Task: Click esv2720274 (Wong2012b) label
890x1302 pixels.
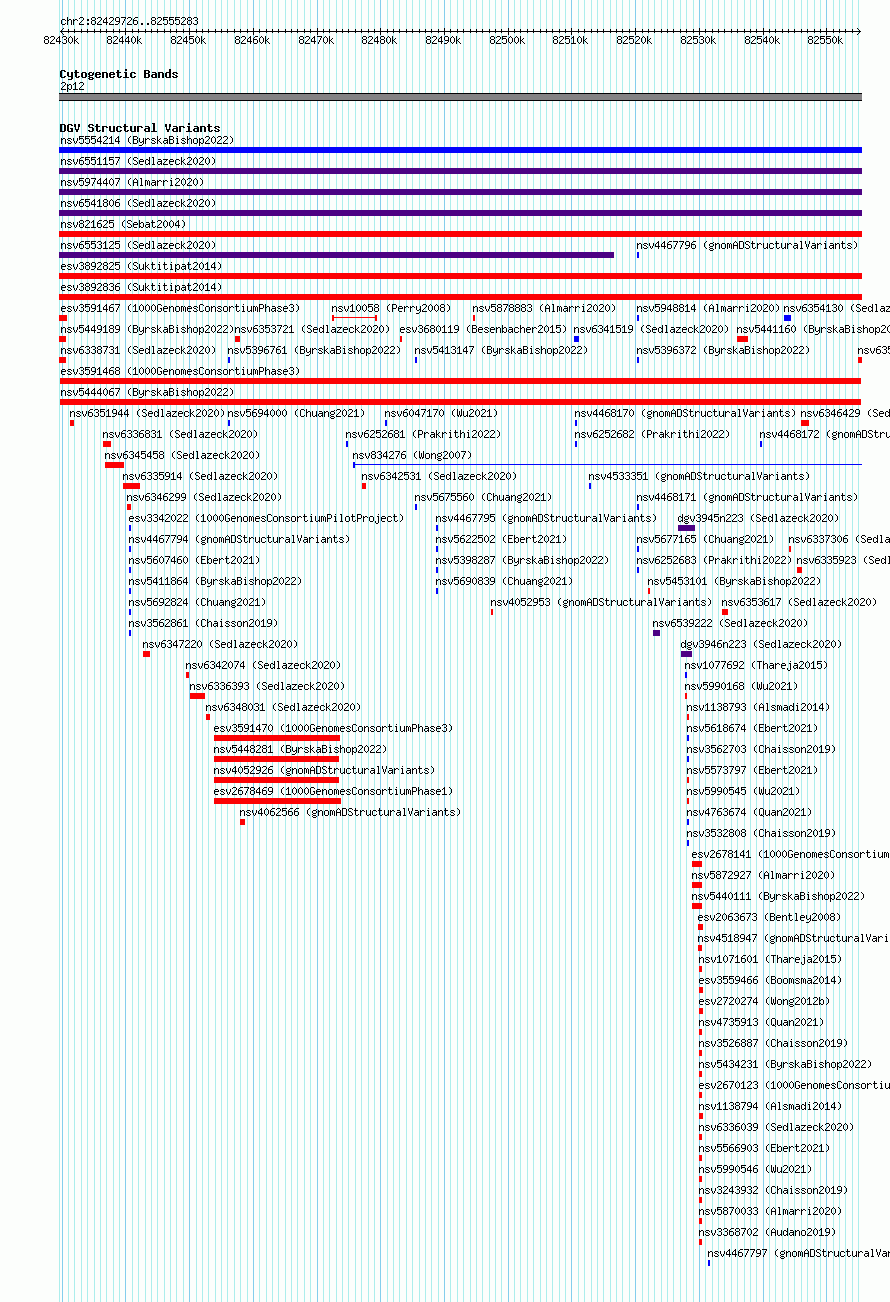Action: click(x=764, y=1002)
